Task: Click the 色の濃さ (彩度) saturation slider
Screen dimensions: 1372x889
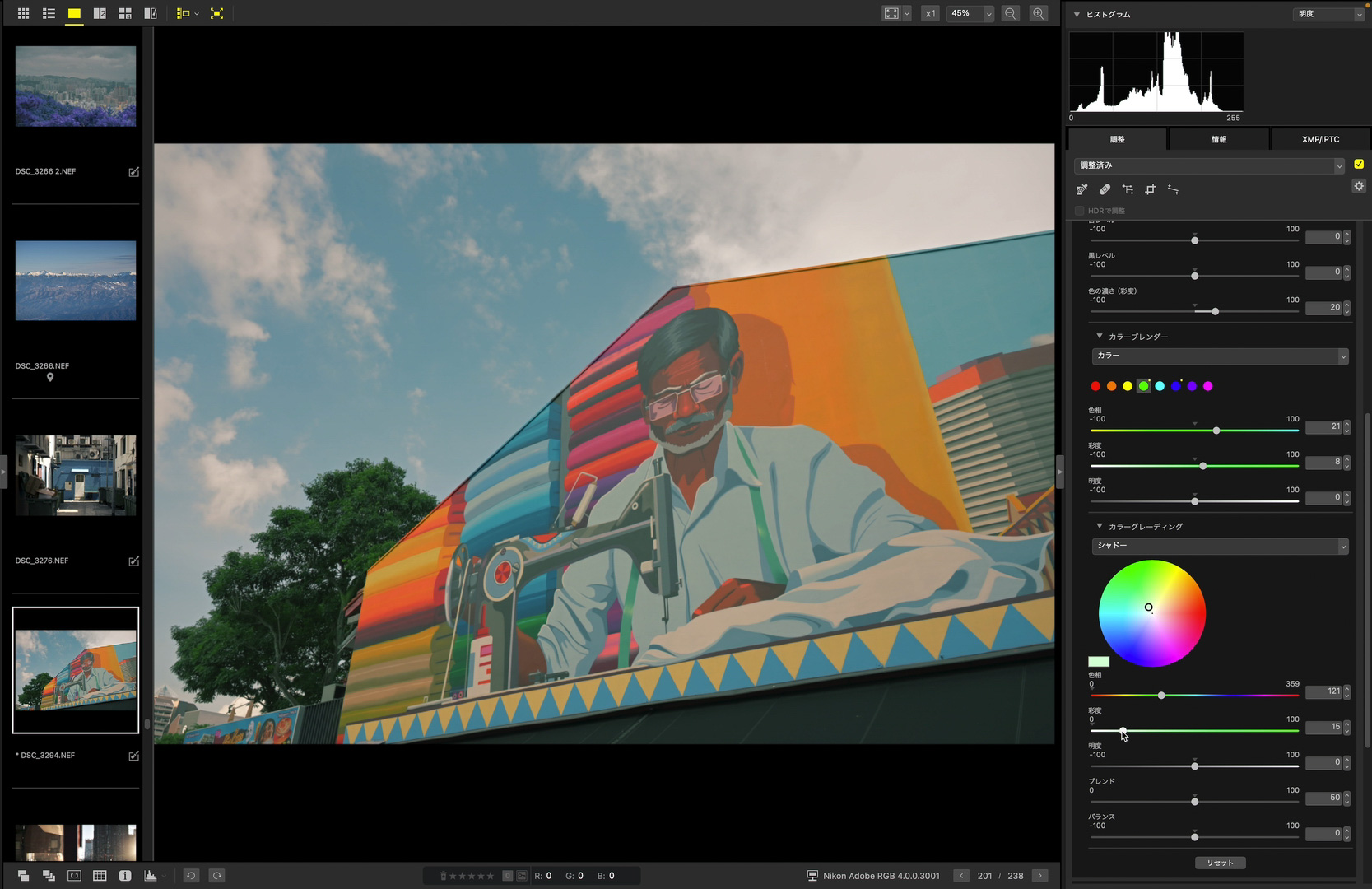Action: [1194, 311]
